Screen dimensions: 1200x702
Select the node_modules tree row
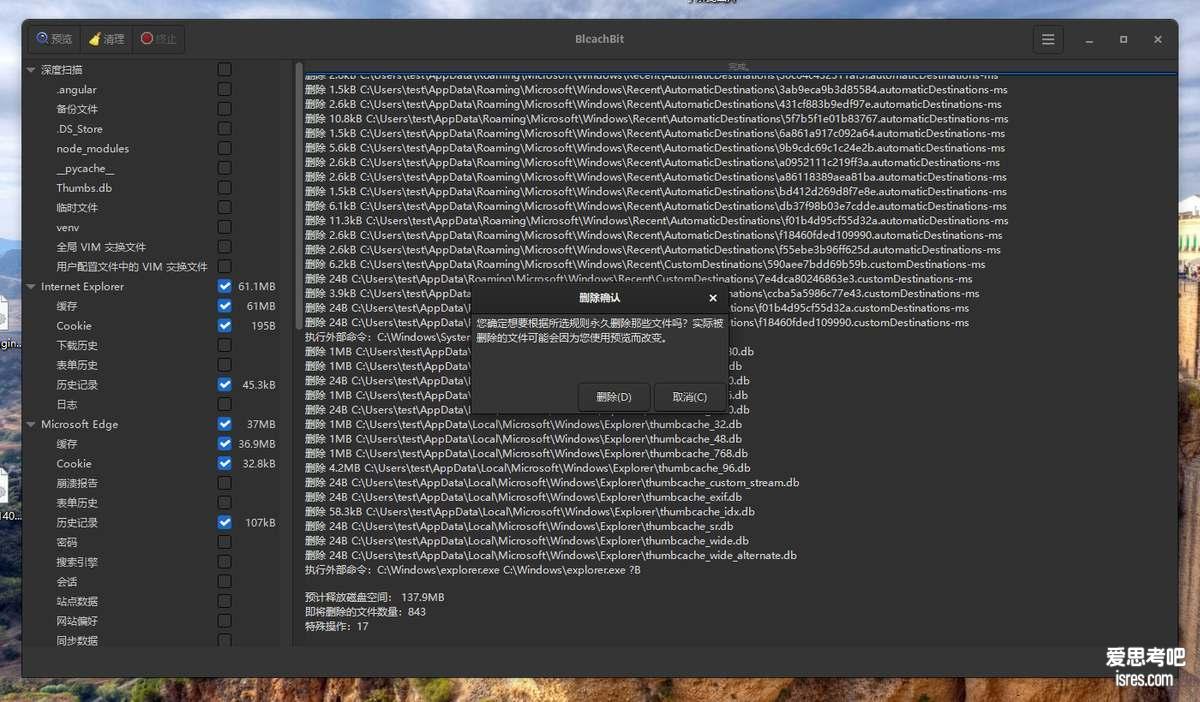coord(92,149)
